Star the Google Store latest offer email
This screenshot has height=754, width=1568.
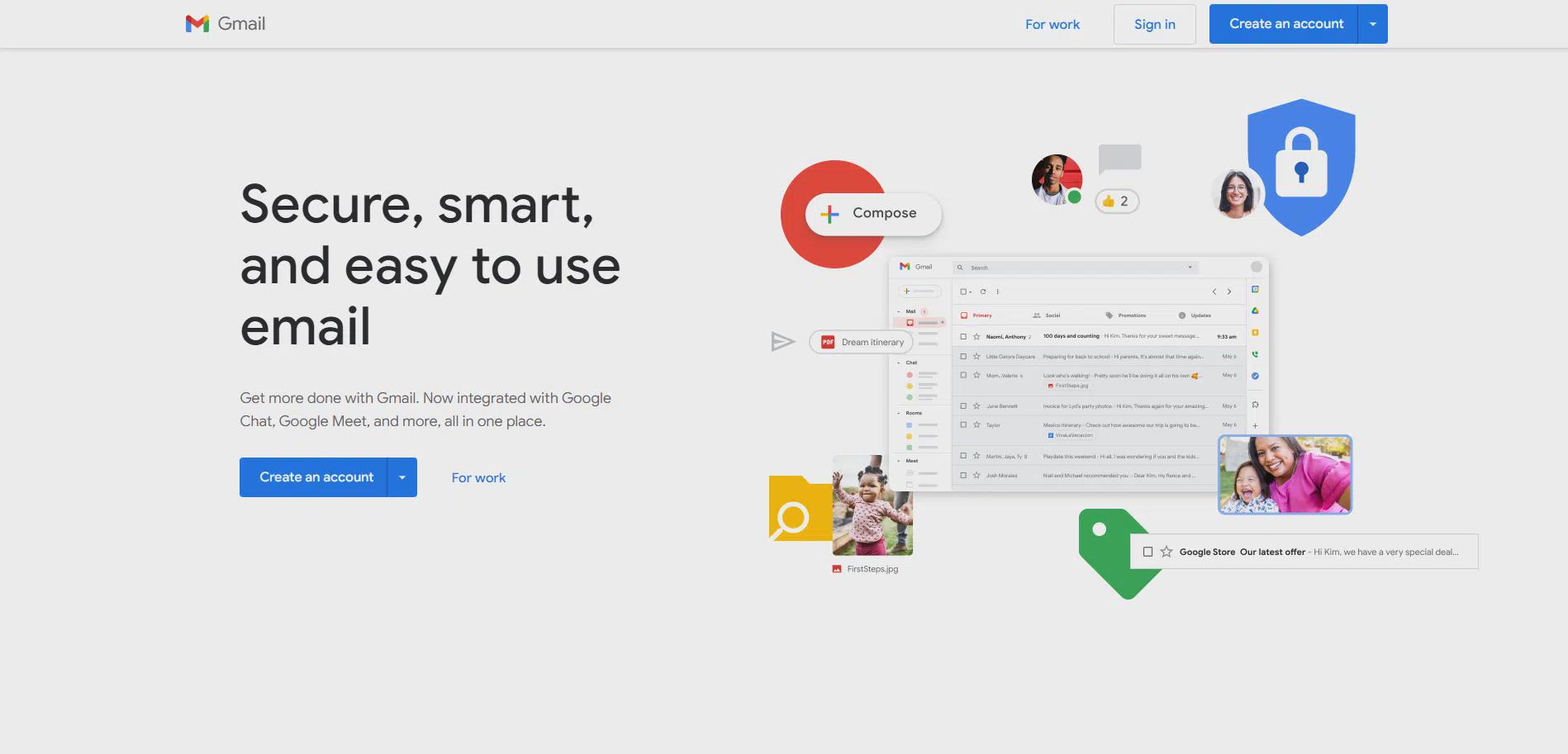(1166, 552)
